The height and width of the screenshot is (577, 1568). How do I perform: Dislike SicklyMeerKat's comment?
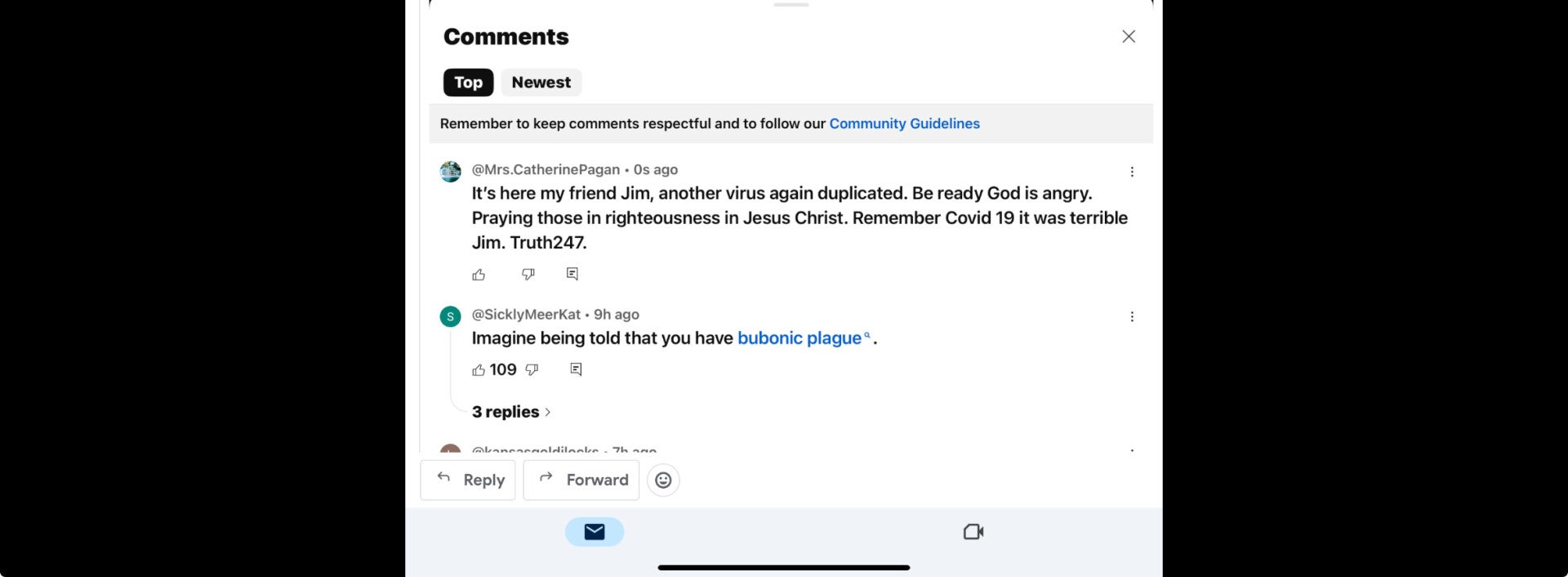[x=532, y=370]
